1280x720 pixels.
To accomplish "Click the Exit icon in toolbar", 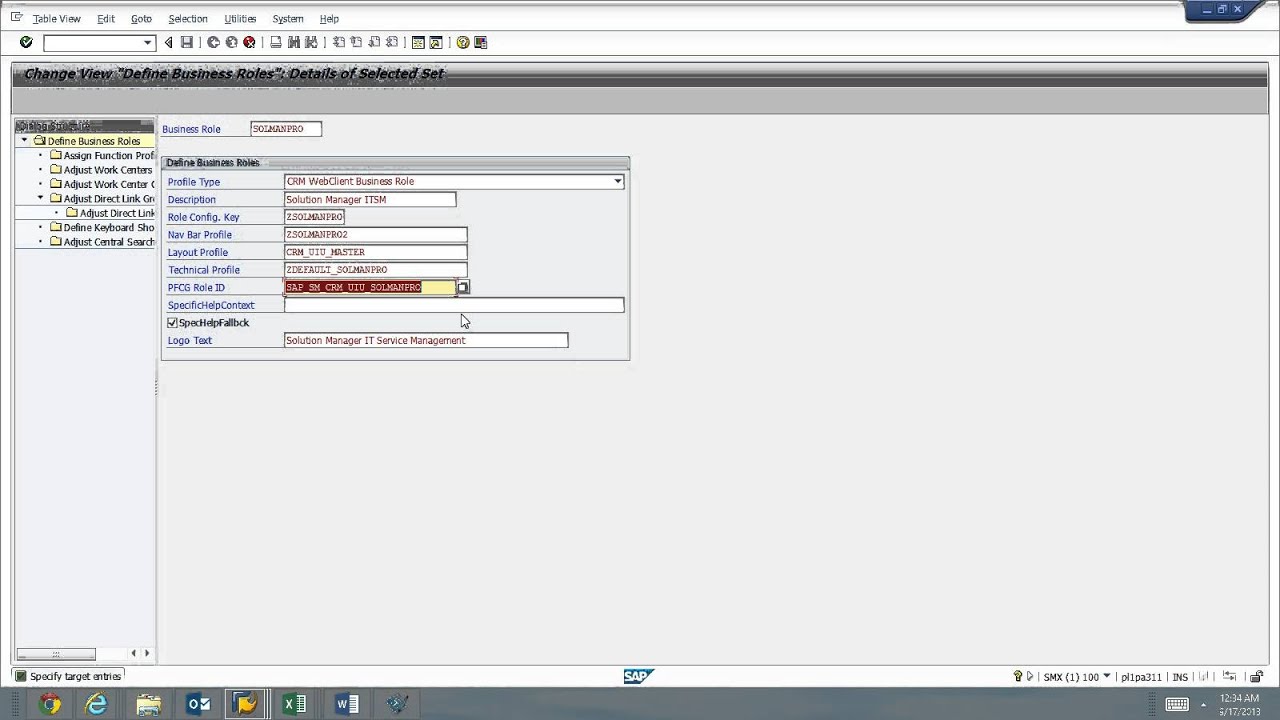I will (x=231, y=42).
